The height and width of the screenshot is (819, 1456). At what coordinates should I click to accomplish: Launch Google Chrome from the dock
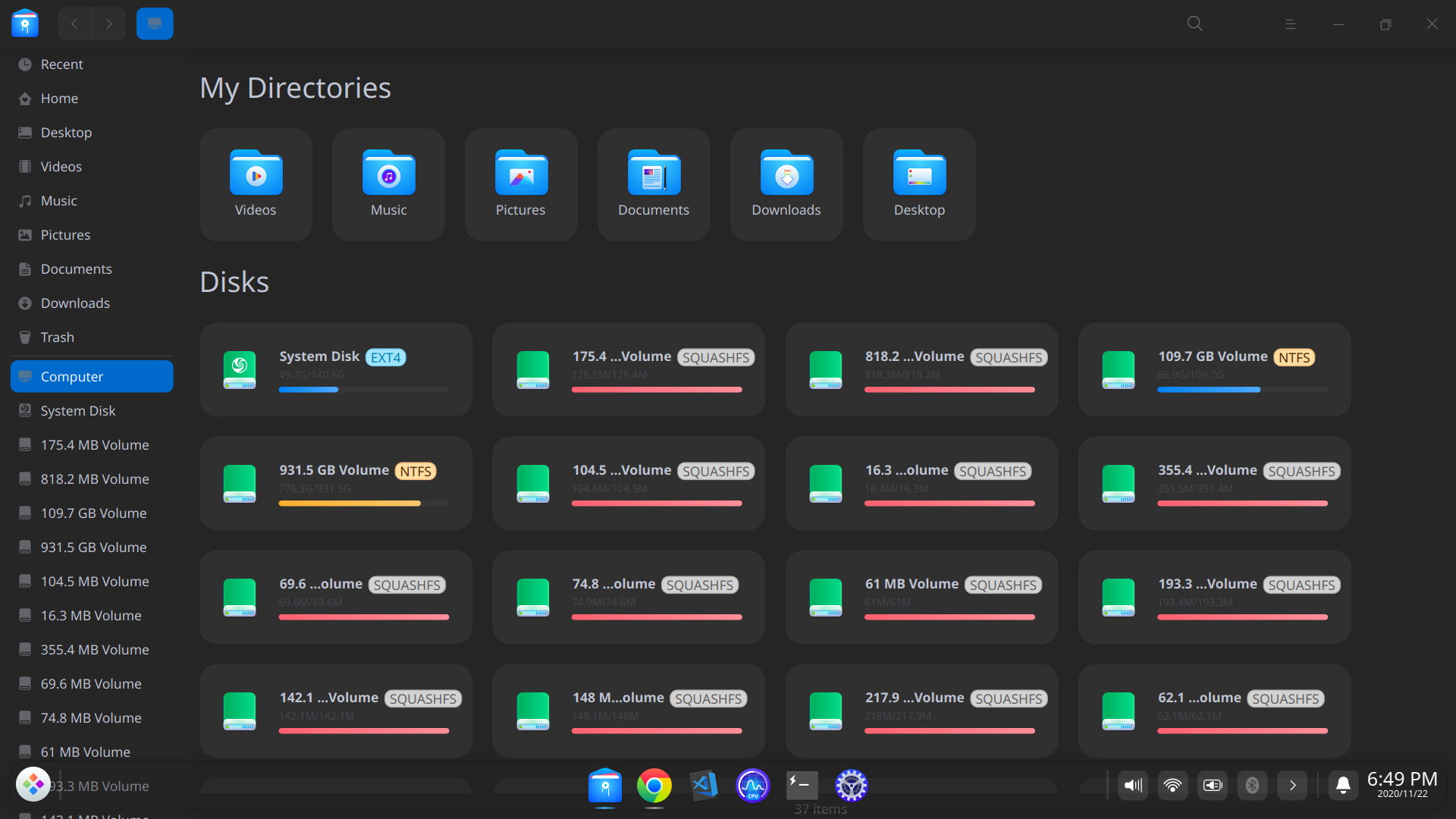pyautogui.click(x=654, y=786)
